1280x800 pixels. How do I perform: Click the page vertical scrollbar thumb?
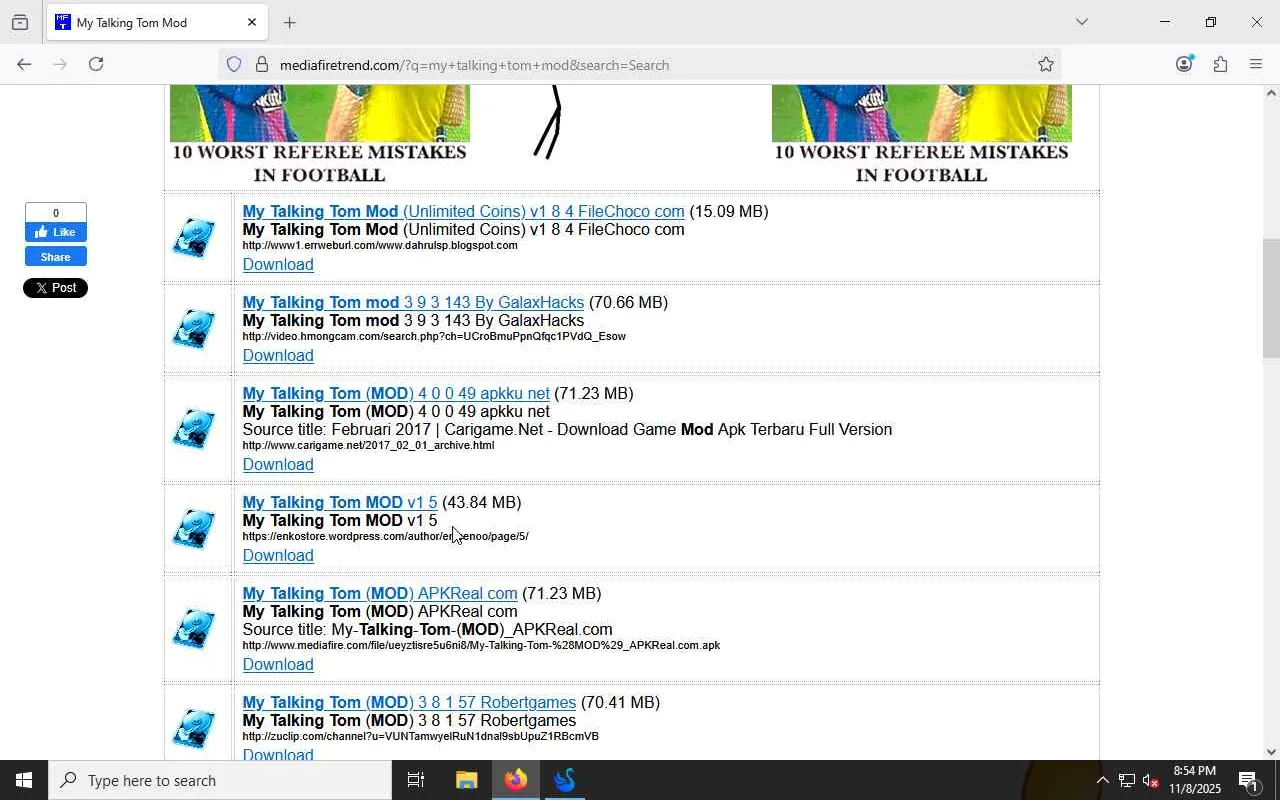[1271, 298]
